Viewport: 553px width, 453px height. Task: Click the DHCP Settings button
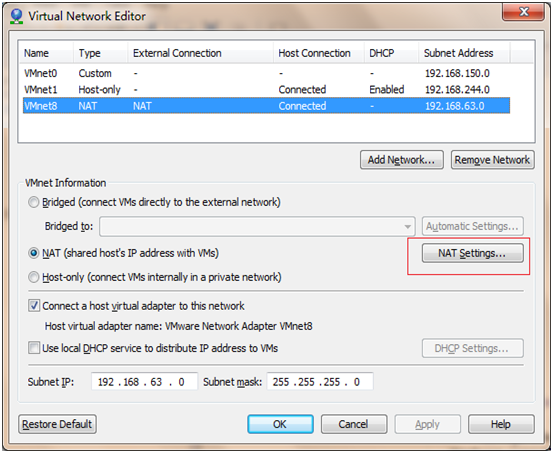(x=473, y=349)
